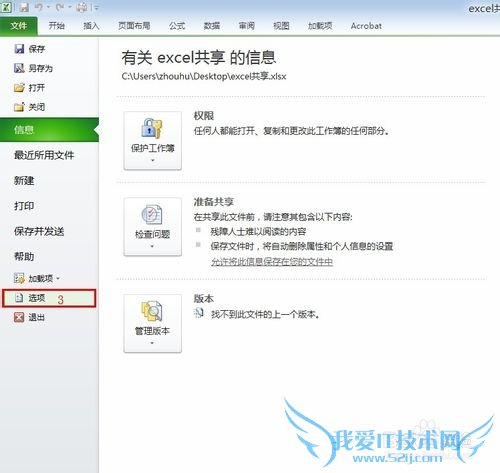Switch to the 开始 (Home) ribbon tab

pyautogui.click(x=56, y=26)
